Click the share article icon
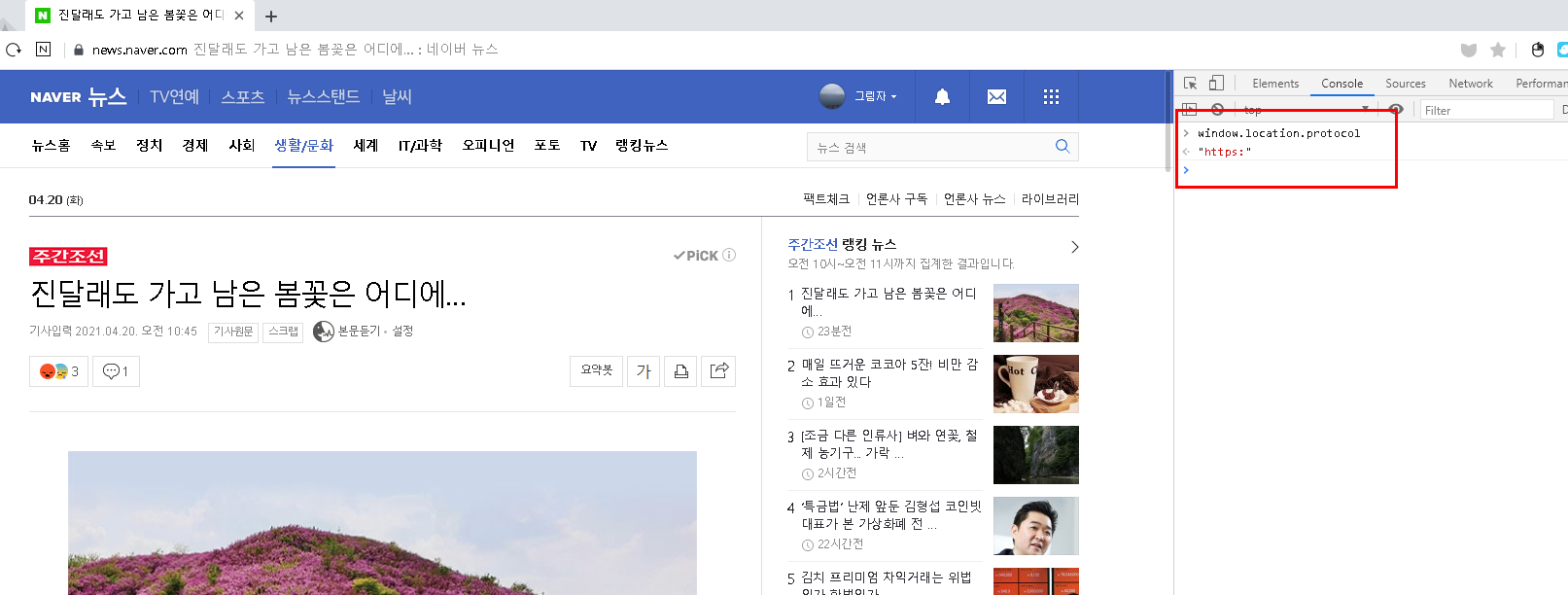The image size is (1568, 595). point(719,370)
